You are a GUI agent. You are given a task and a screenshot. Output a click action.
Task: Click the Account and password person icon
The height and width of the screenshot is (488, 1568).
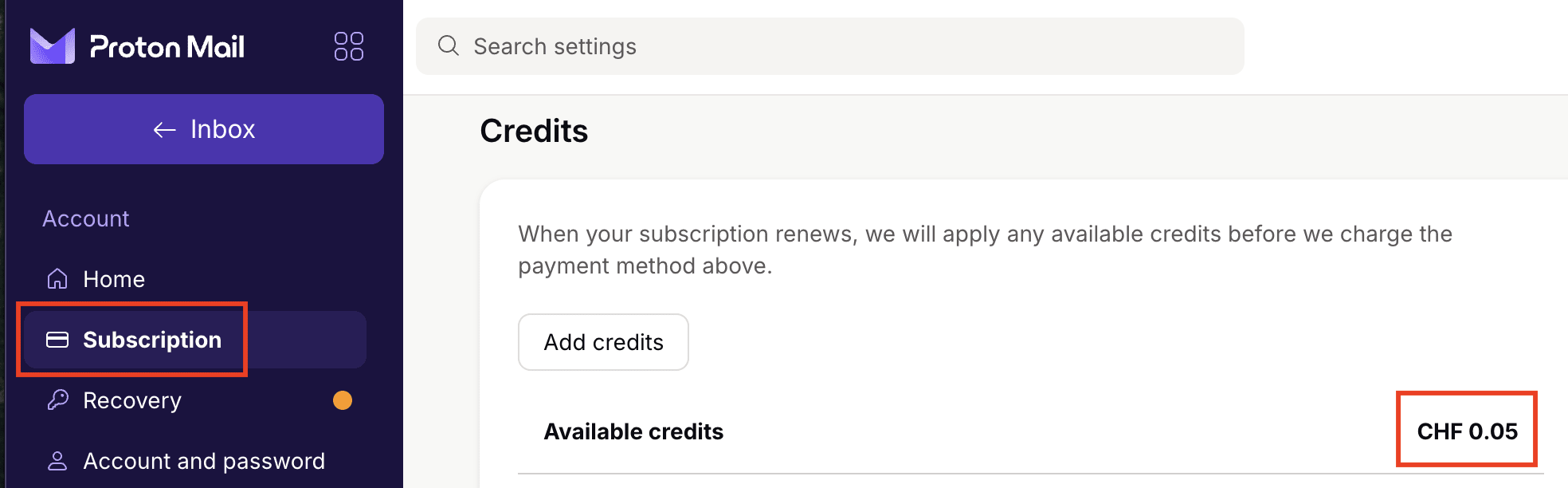[x=56, y=460]
